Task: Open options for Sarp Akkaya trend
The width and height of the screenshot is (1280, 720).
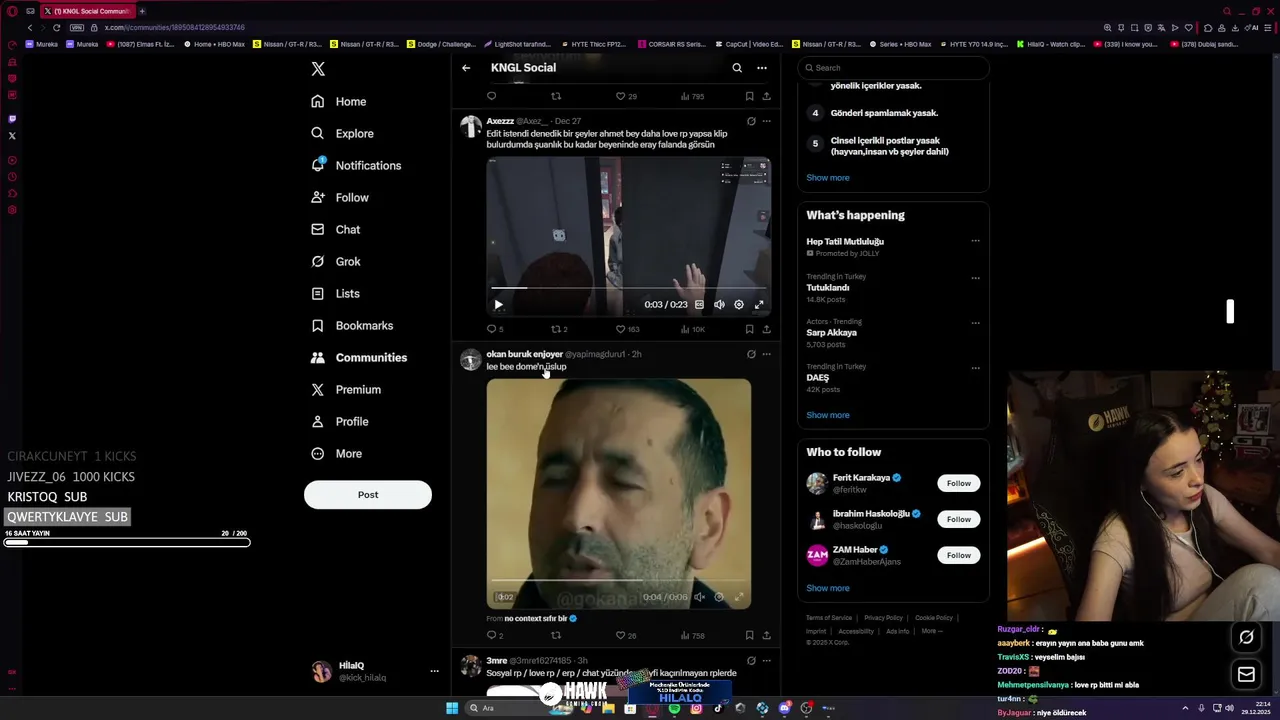Action: (x=975, y=323)
